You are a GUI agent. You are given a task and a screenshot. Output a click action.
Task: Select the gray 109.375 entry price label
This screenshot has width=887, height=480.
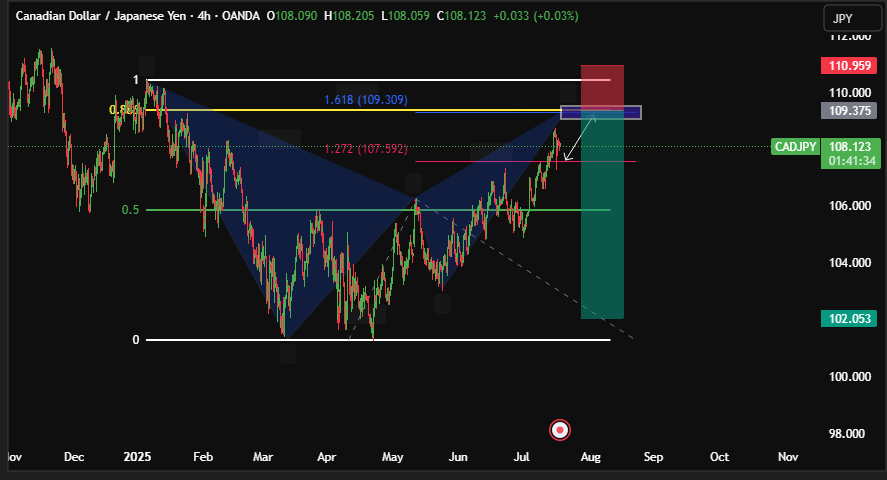click(848, 111)
